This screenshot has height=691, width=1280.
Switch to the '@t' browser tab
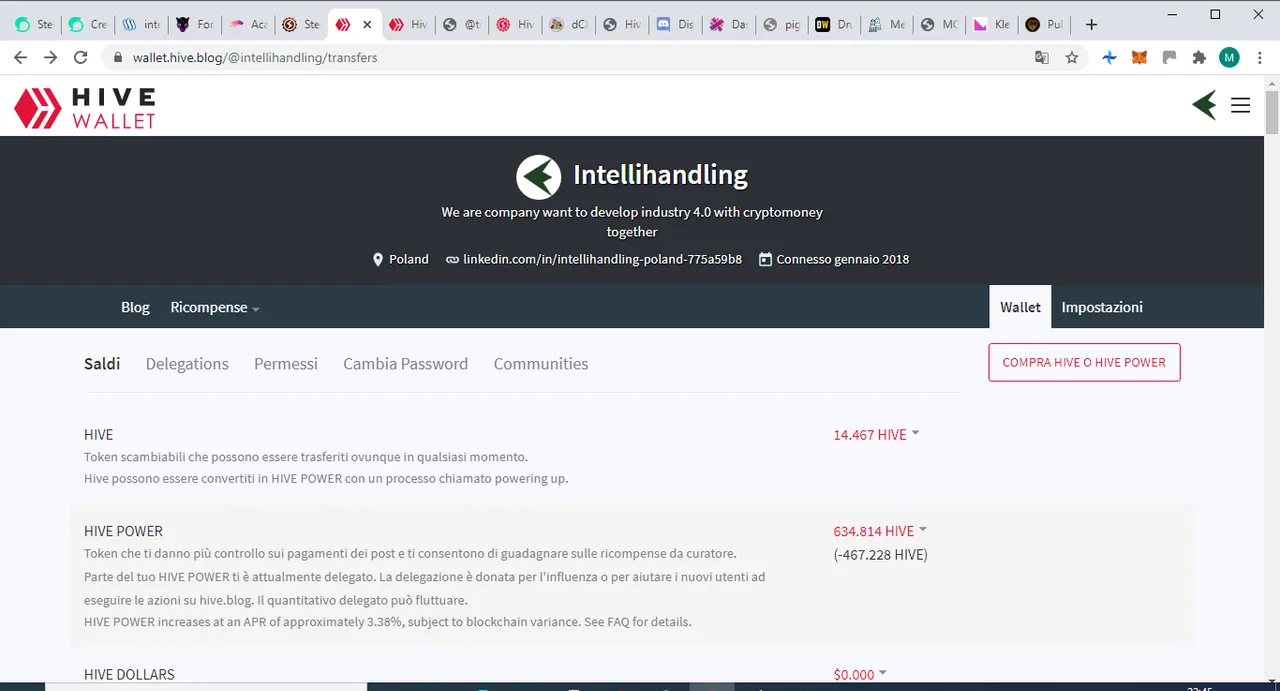point(462,24)
